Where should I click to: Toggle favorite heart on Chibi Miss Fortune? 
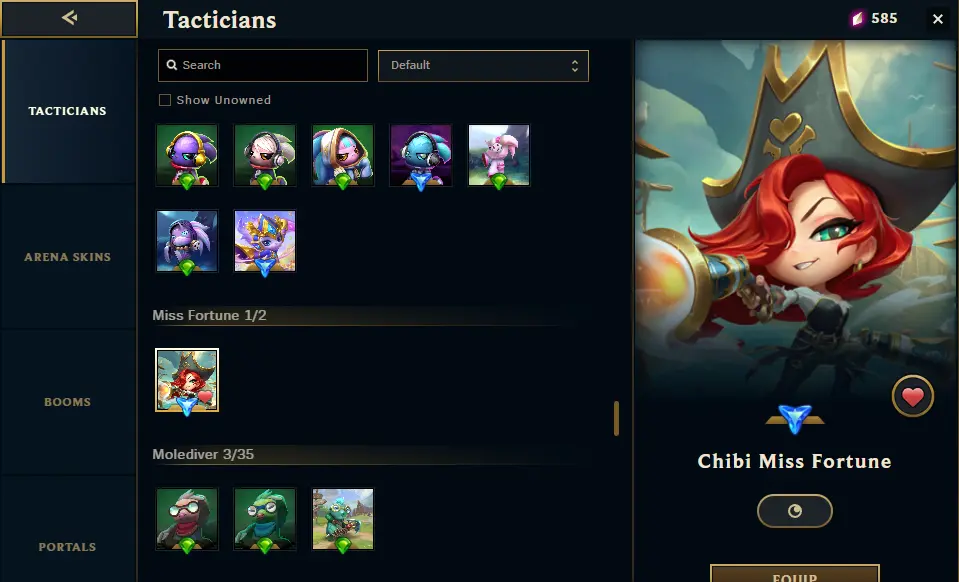(x=913, y=396)
